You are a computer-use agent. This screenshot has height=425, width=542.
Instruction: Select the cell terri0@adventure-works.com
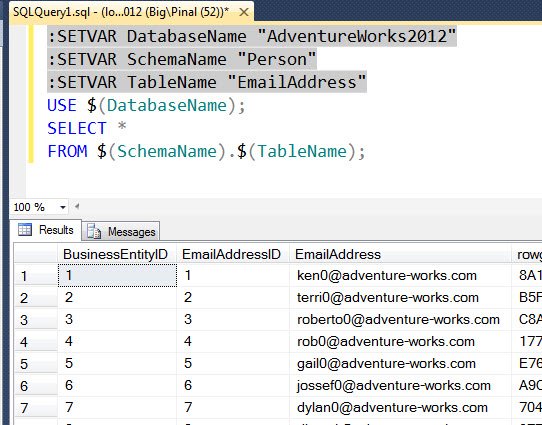(400, 298)
